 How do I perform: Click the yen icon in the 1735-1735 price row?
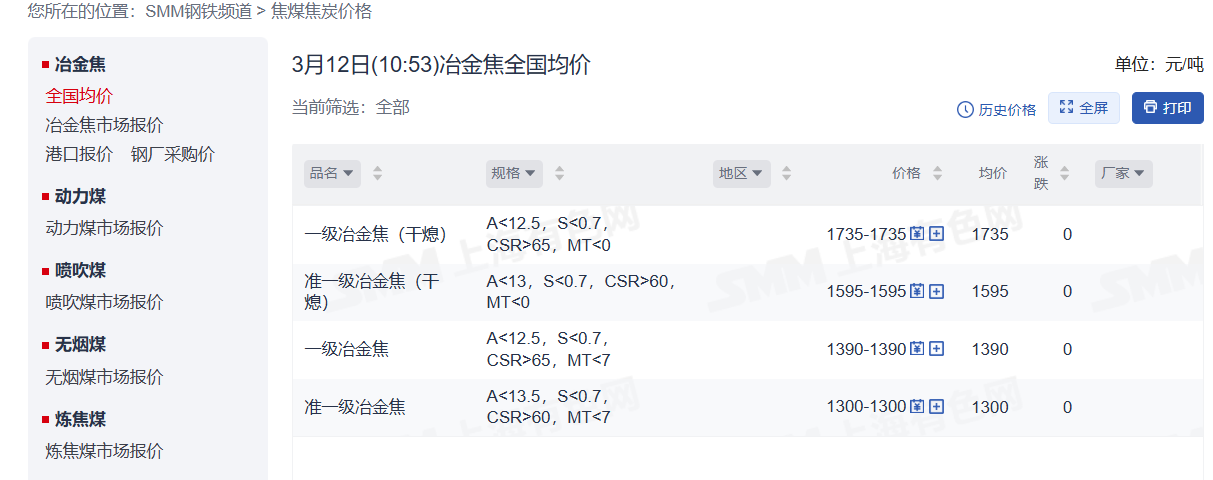pyautogui.click(x=917, y=234)
